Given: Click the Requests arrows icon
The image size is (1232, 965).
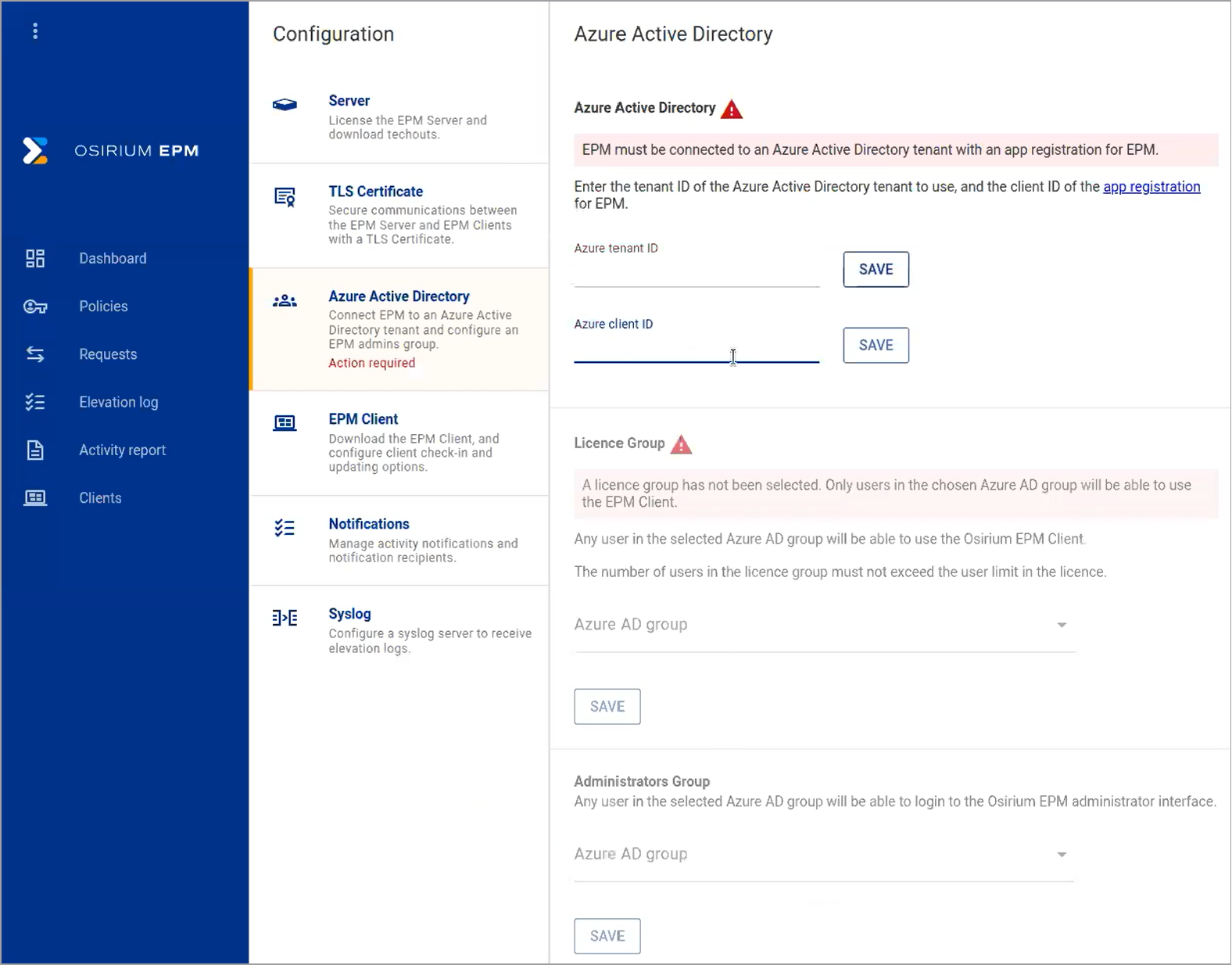Looking at the screenshot, I should [35, 354].
